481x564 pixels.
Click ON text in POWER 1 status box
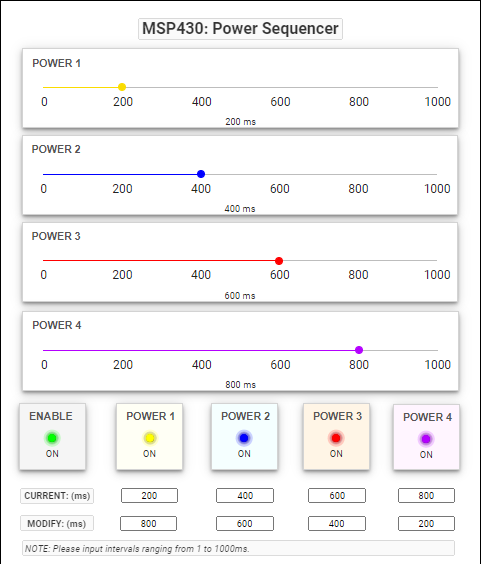pyautogui.click(x=149, y=454)
